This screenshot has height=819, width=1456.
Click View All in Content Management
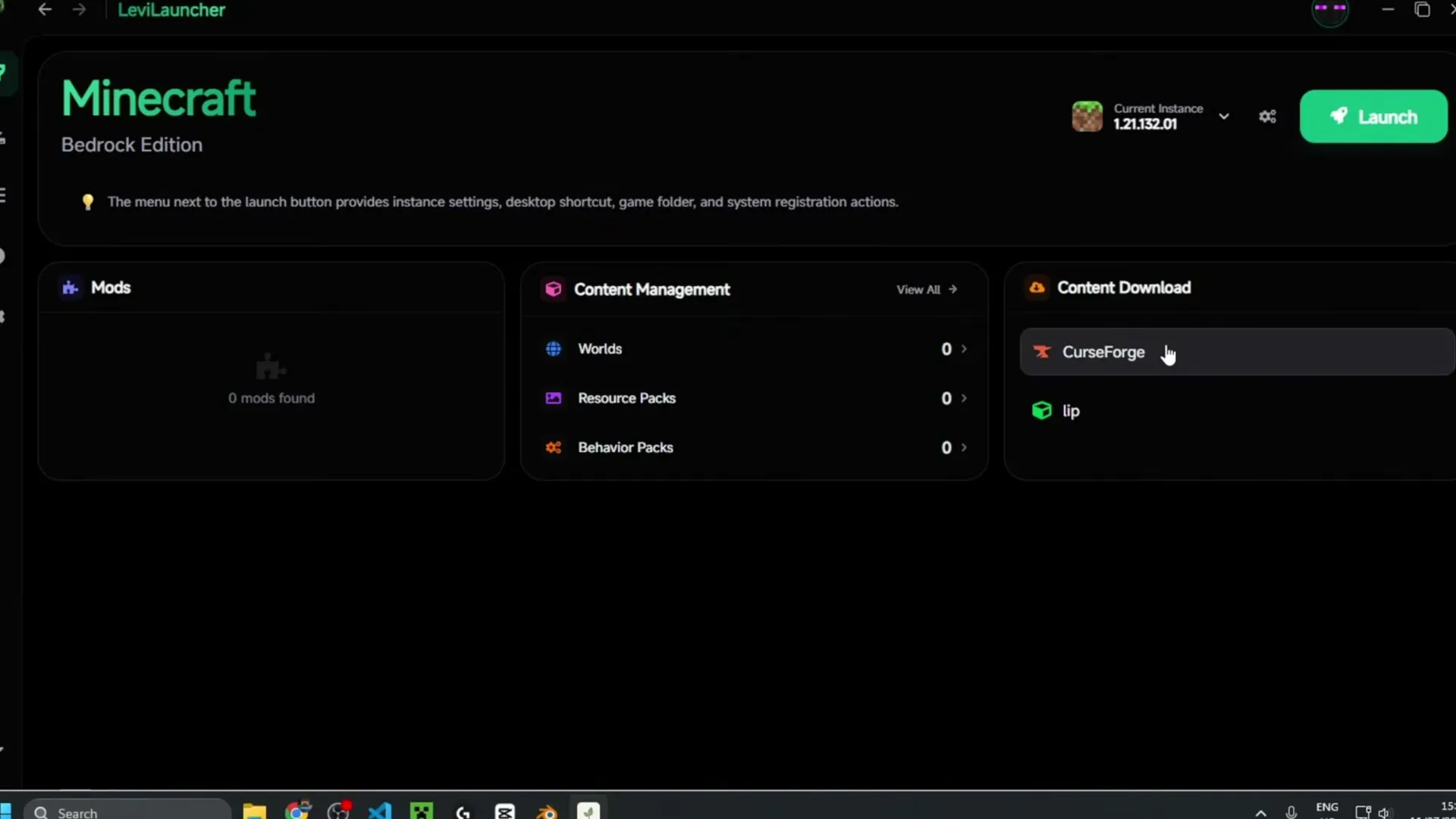point(927,290)
